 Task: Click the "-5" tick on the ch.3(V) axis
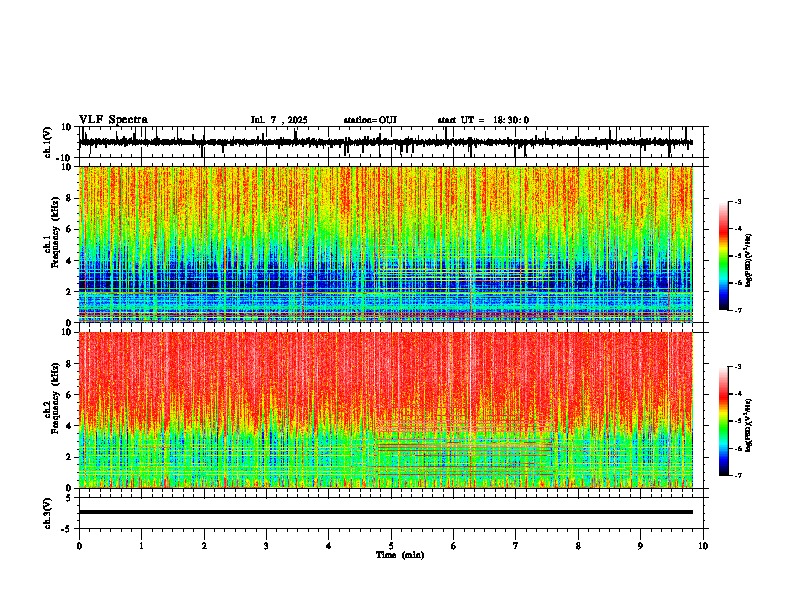coord(68,529)
